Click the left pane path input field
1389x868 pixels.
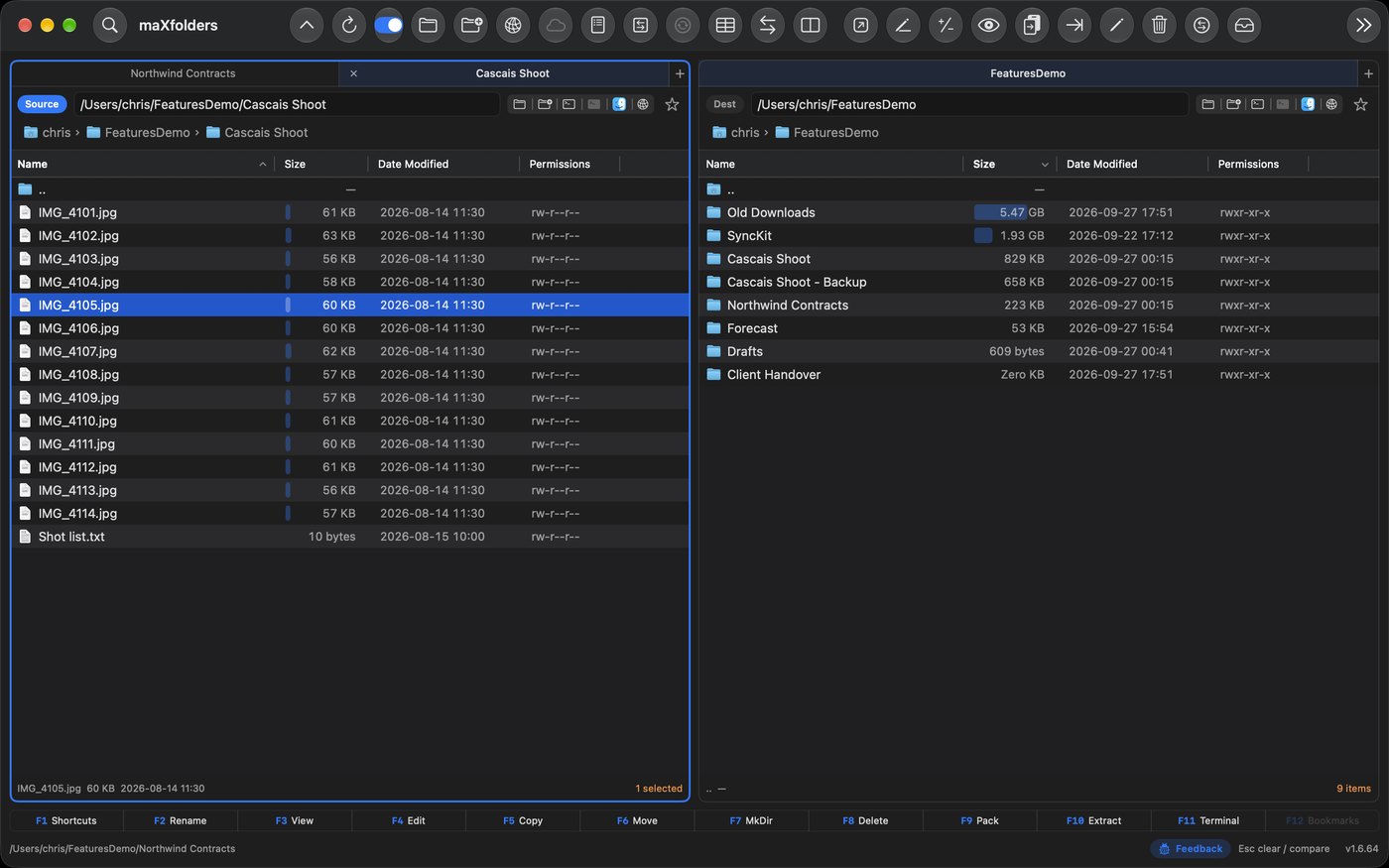point(287,104)
